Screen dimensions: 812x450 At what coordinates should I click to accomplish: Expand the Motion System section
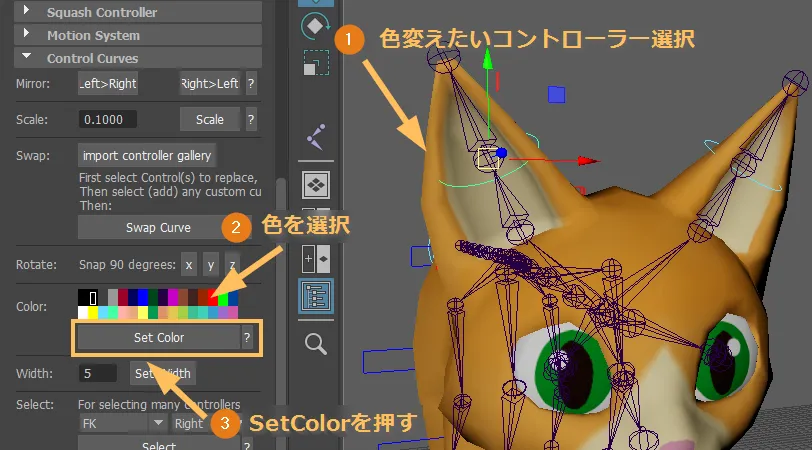[25, 36]
